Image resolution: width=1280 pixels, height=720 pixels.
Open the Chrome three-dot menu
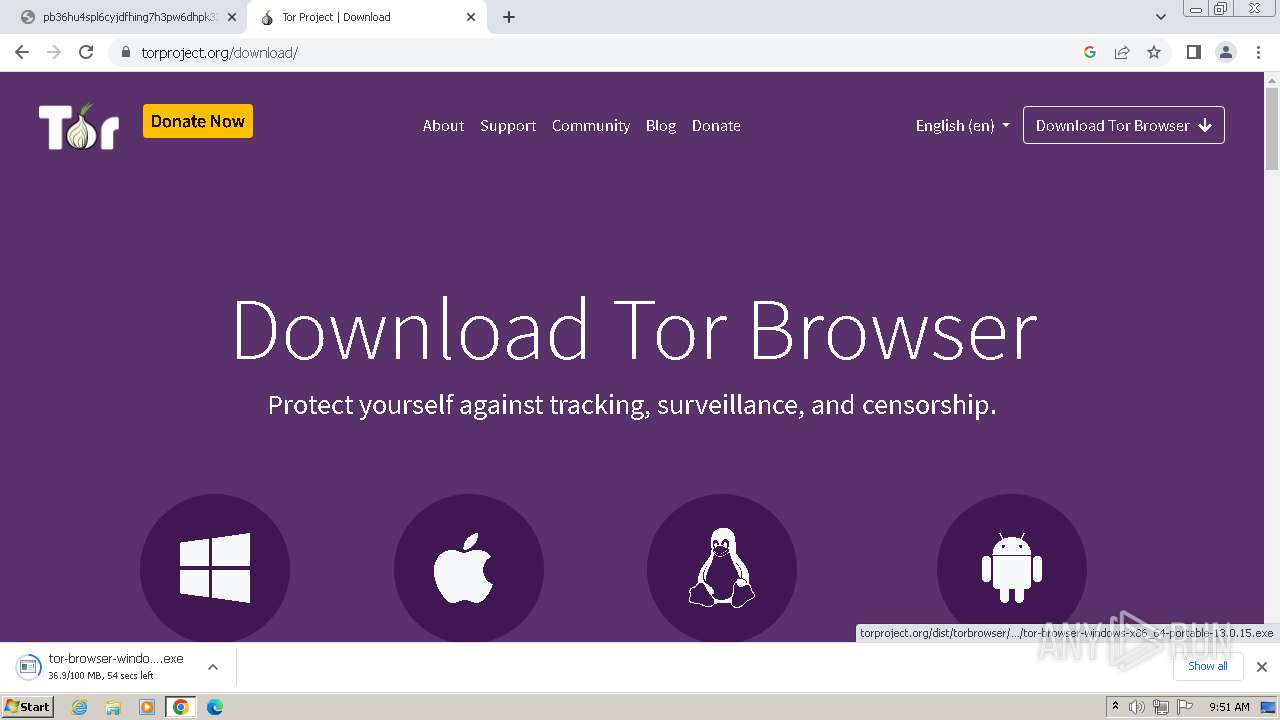tap(1259, 52)
